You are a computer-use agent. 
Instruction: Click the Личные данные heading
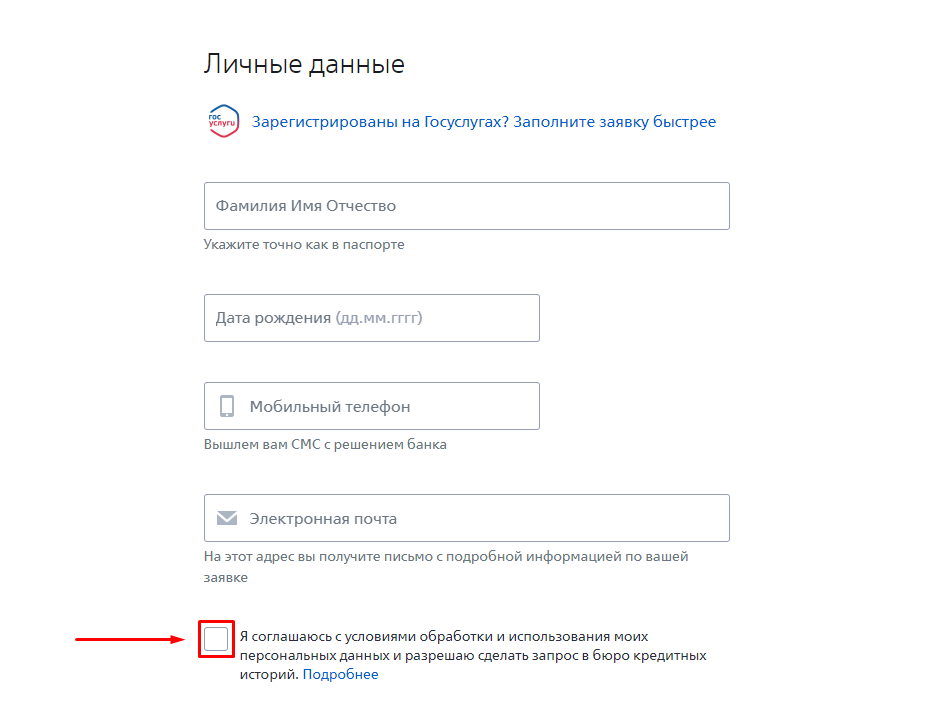click(x=304, y=65)
